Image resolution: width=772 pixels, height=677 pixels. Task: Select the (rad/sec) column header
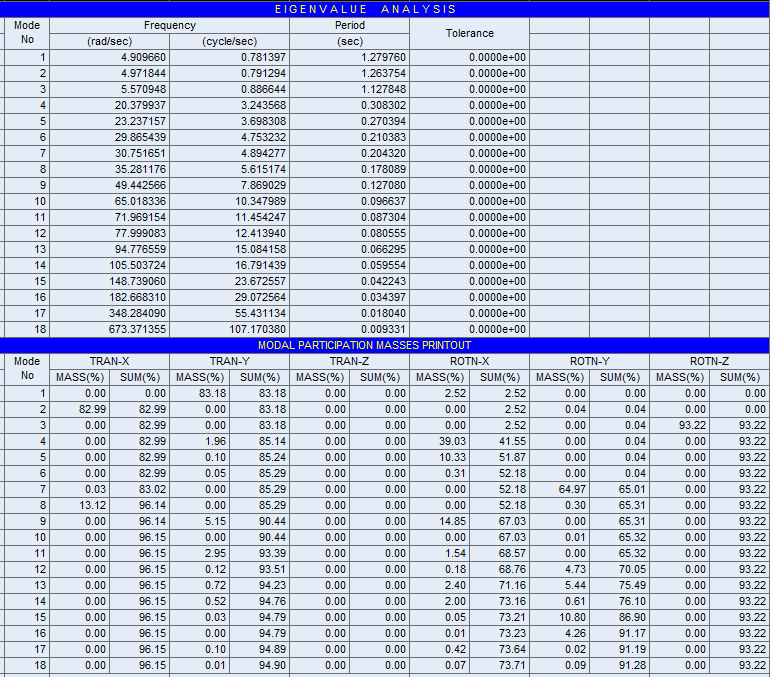click(x=109, y=41)
